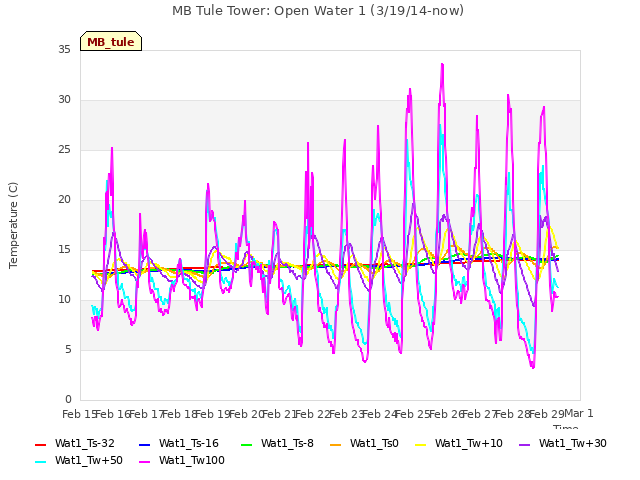This screenshot has width=640, height=480.
Task: Click the 20 y-axis tick label
Action: [x=64, y=200]
